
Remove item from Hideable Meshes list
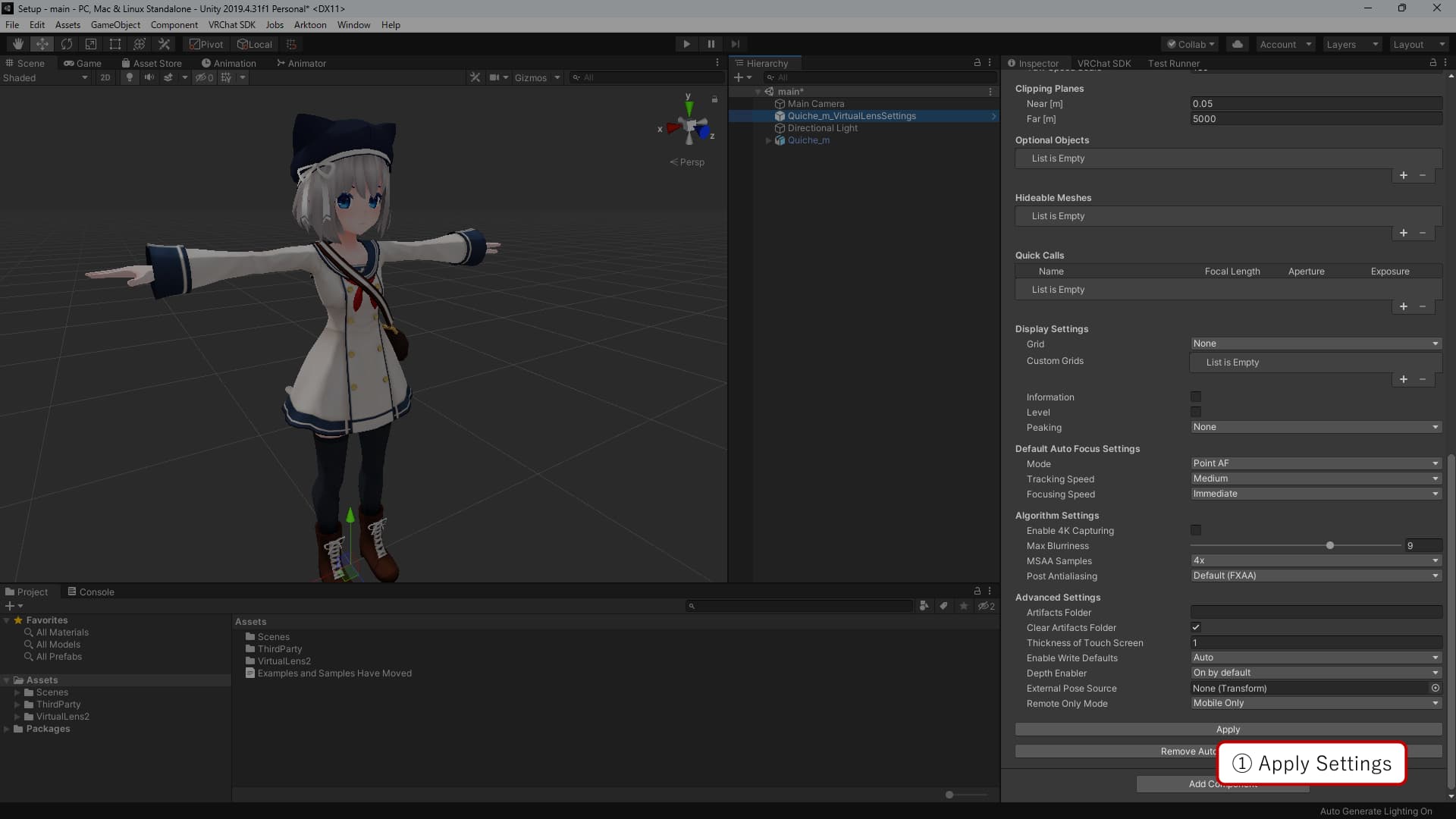click(1423, 233)
